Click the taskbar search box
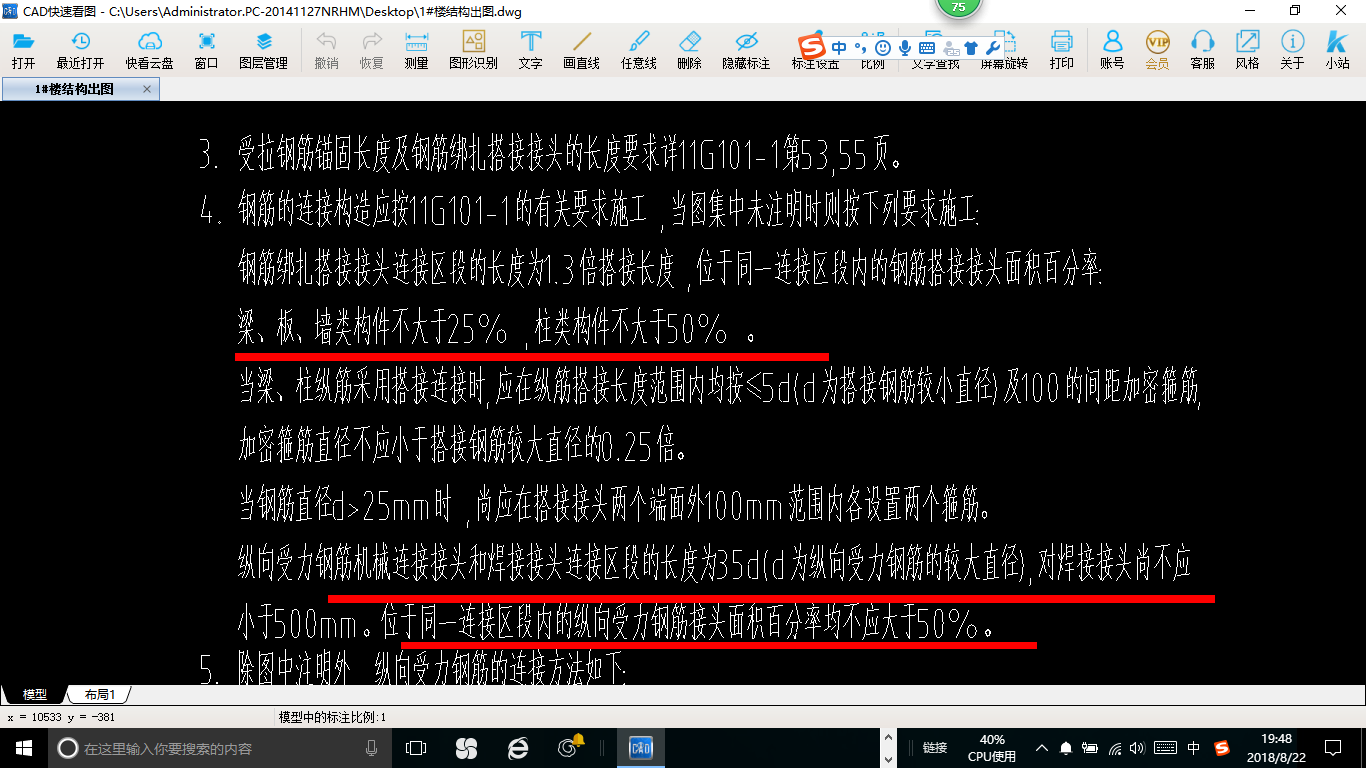 pos(220,748)
